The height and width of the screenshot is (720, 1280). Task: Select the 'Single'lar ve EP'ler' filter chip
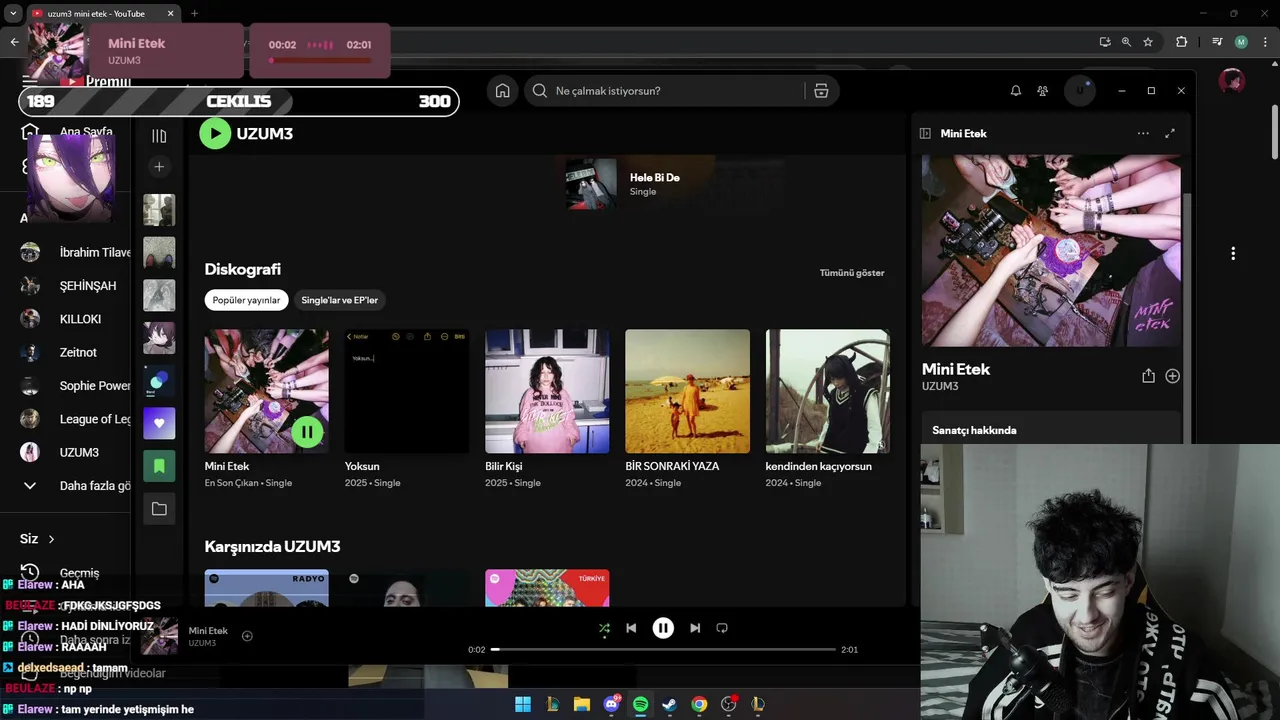pyautogui.click(x=340, y=300)
